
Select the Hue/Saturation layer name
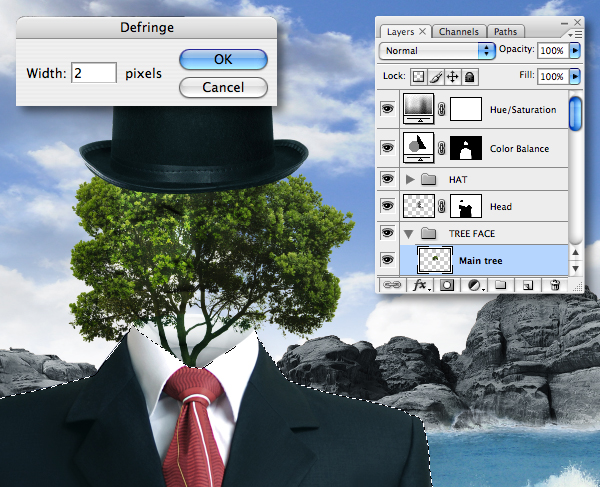[523, 110]
